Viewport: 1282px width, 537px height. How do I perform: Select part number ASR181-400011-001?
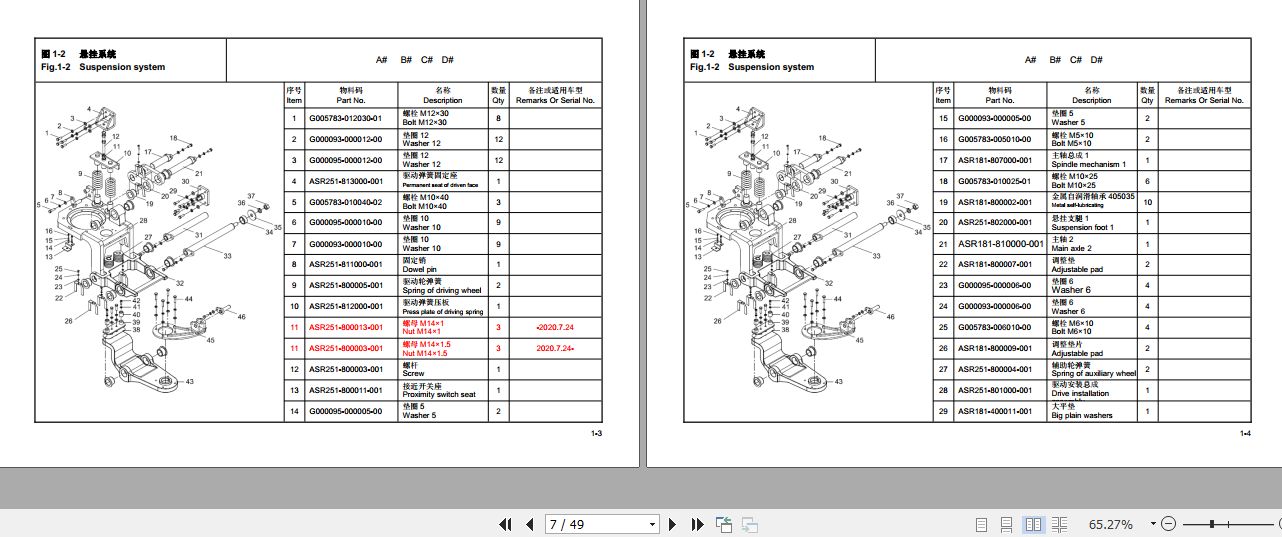pyautogui.click(x=995, y=412)
